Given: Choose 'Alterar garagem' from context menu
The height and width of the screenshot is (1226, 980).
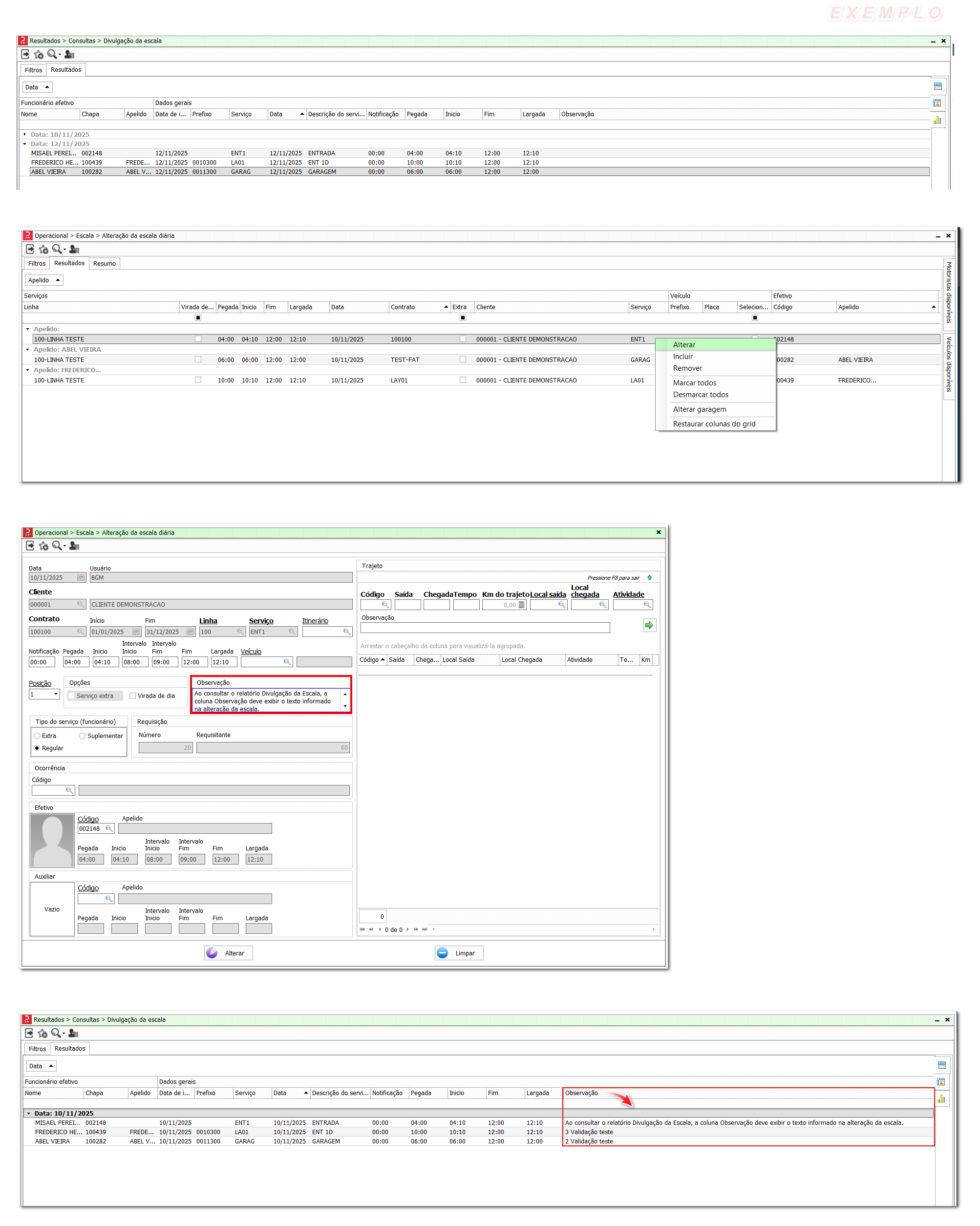Looking at the screenshot, I should click(x=699, y=409).
